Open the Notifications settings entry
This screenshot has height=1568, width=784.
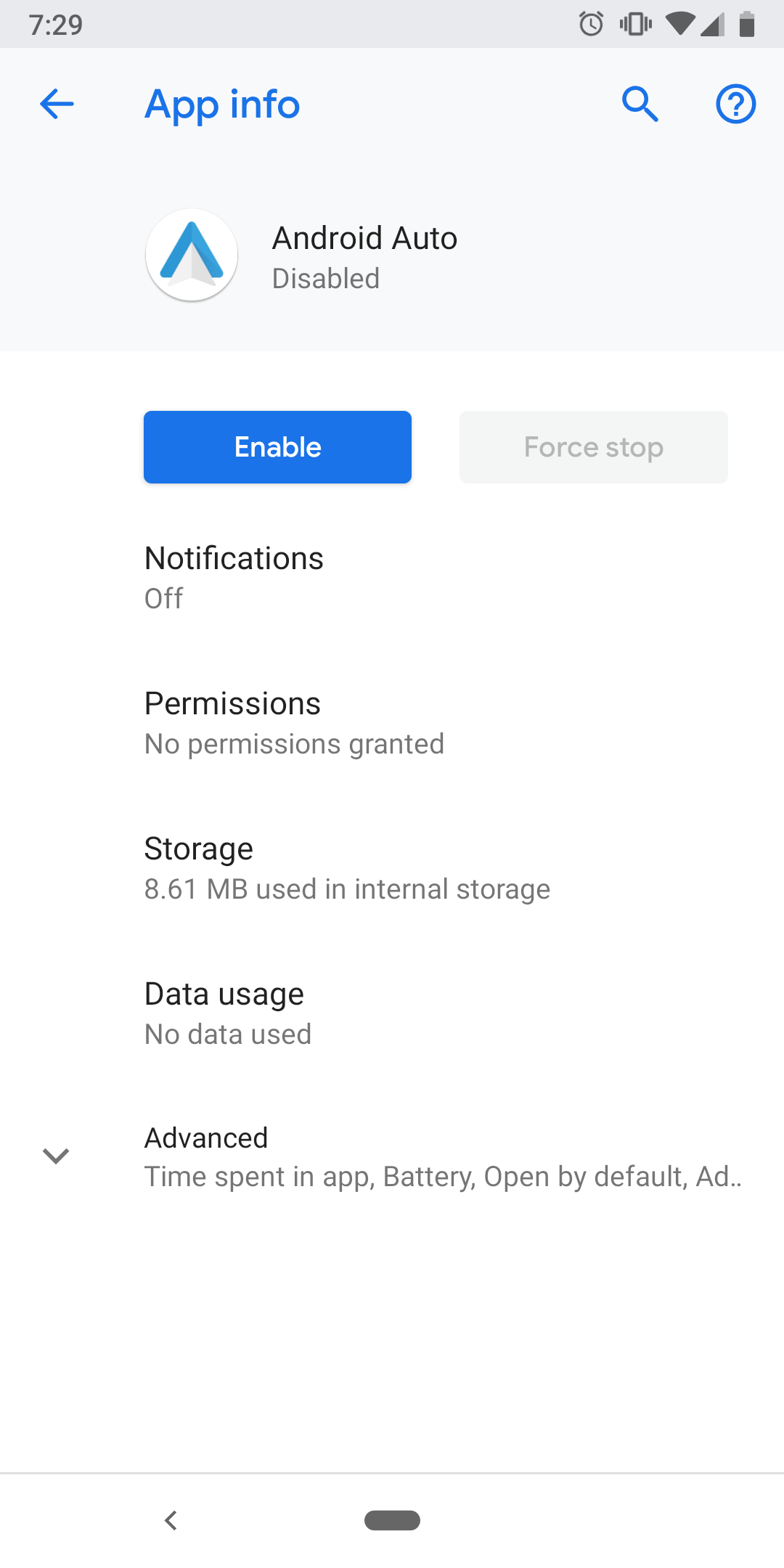point(392,578)
